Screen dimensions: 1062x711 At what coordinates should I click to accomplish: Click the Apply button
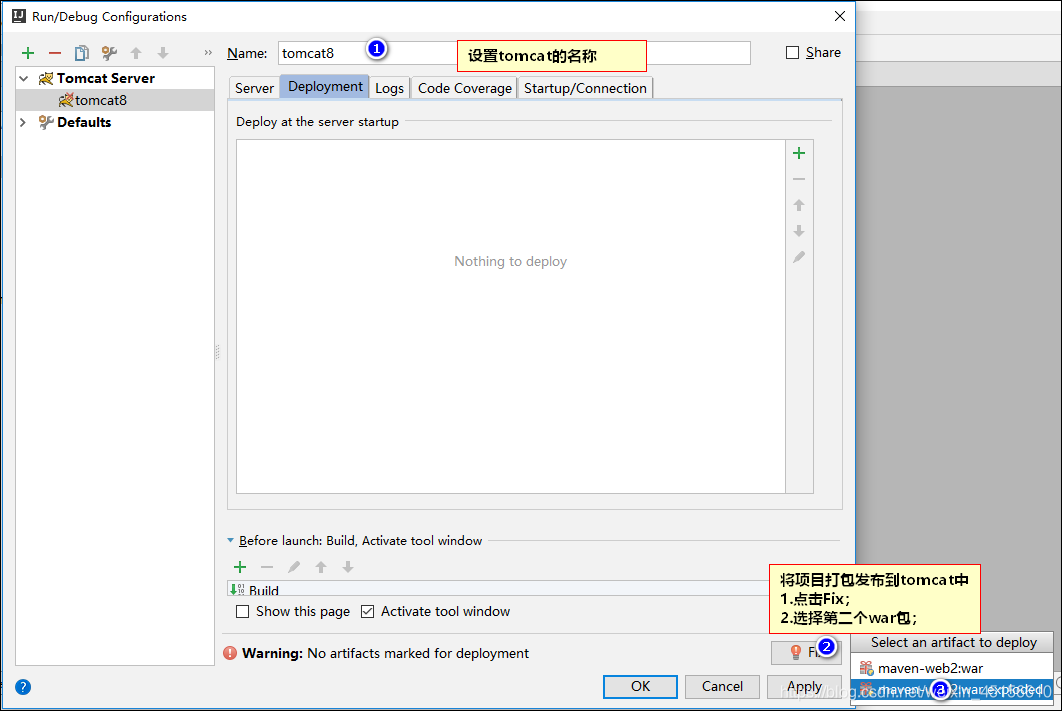tap(804, 687)
